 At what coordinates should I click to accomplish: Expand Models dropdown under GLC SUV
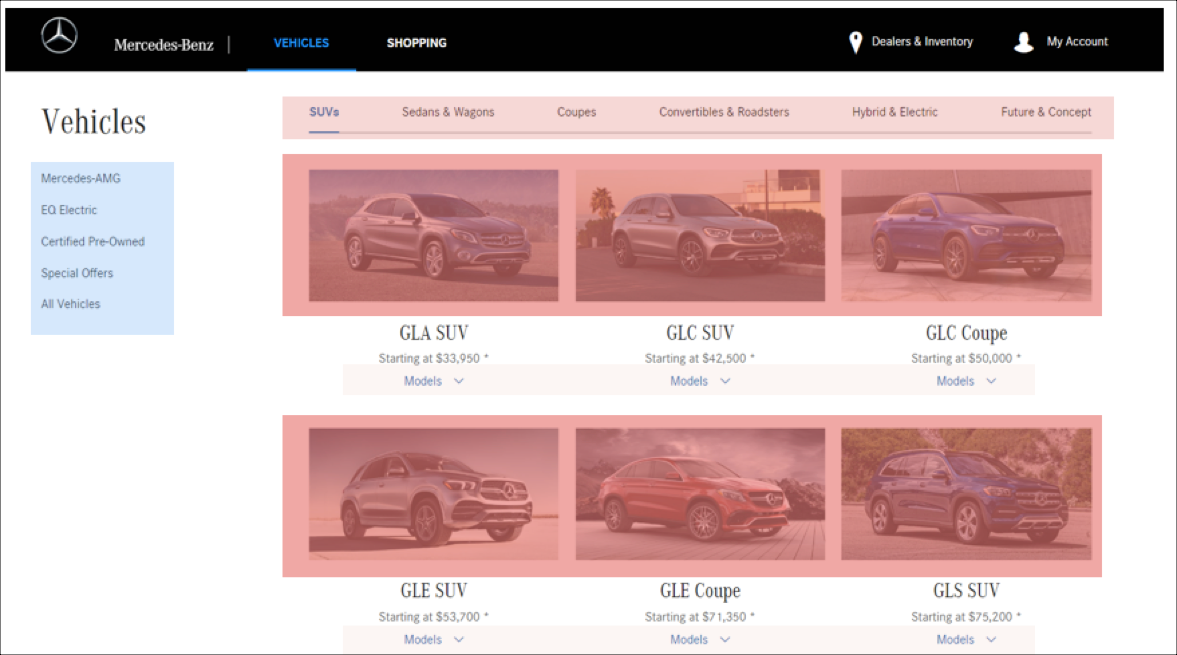(x=700, y=381)
